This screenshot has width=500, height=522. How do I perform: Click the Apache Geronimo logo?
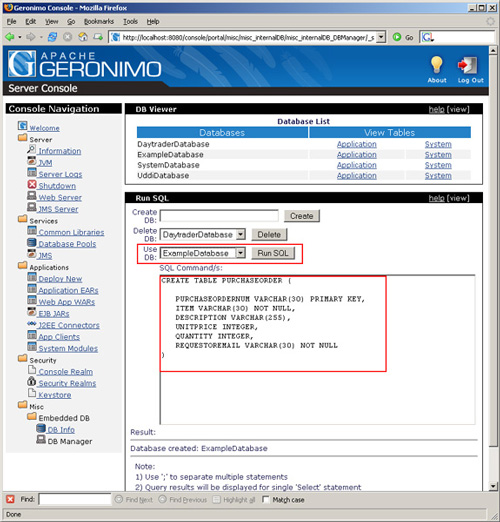pyautogui.click(x=85, y=64)
